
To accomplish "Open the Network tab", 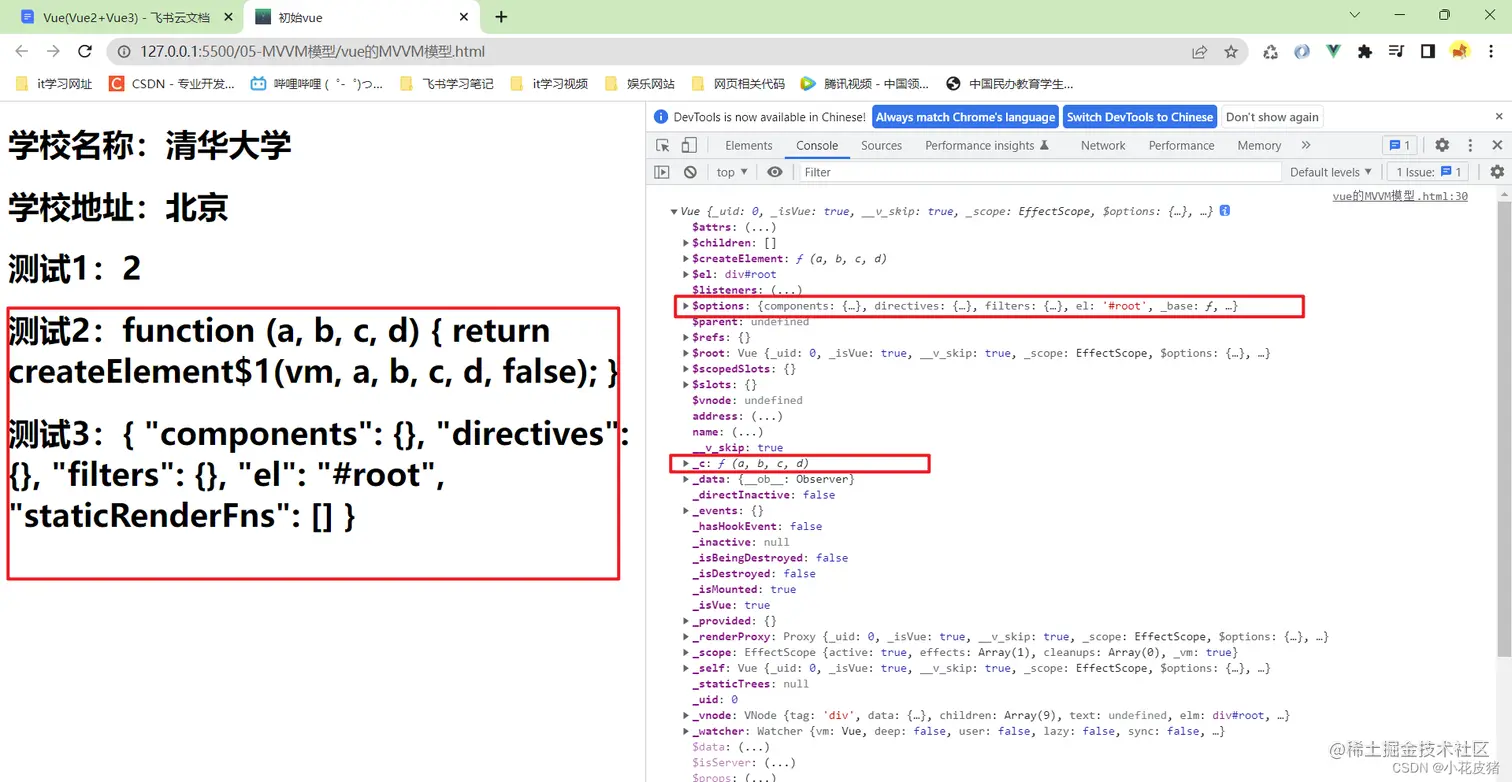I will click(1103, 145).
